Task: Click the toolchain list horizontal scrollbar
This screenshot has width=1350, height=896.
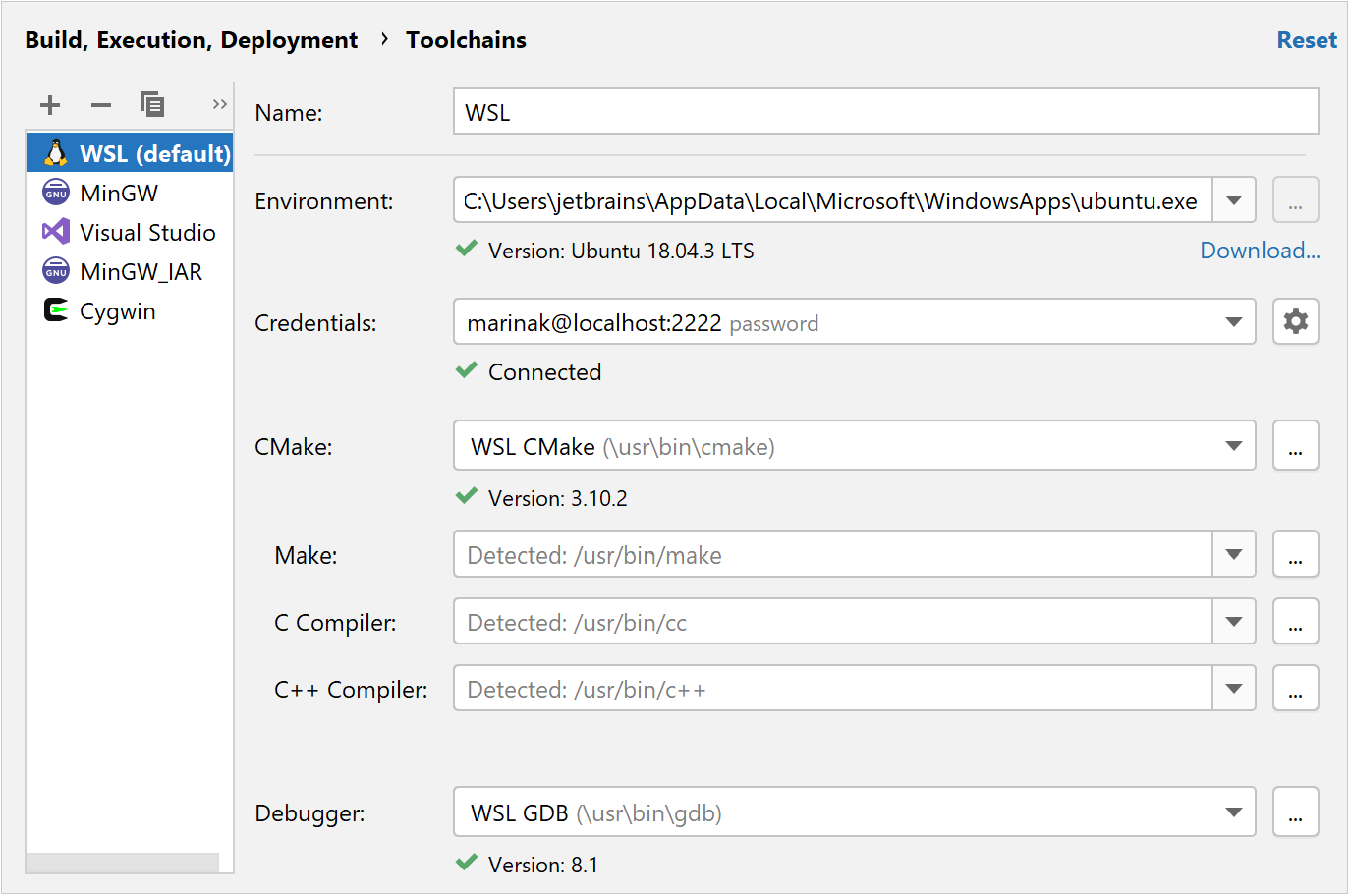Action: 123,863
